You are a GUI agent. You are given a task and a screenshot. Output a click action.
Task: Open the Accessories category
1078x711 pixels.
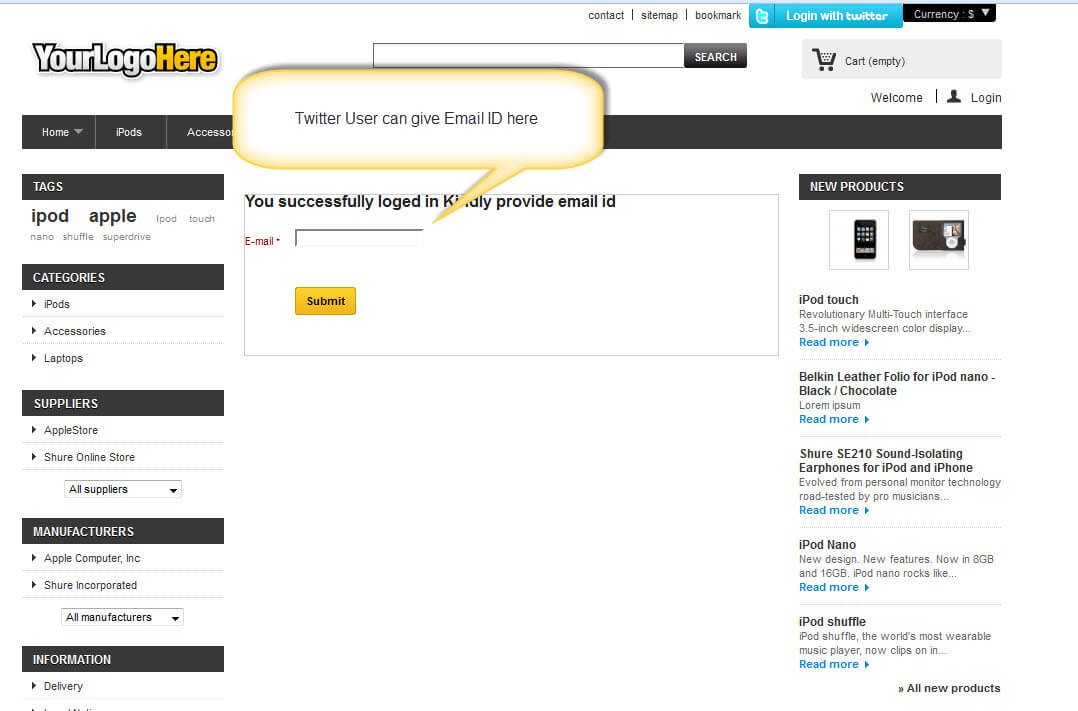point(75,331)
